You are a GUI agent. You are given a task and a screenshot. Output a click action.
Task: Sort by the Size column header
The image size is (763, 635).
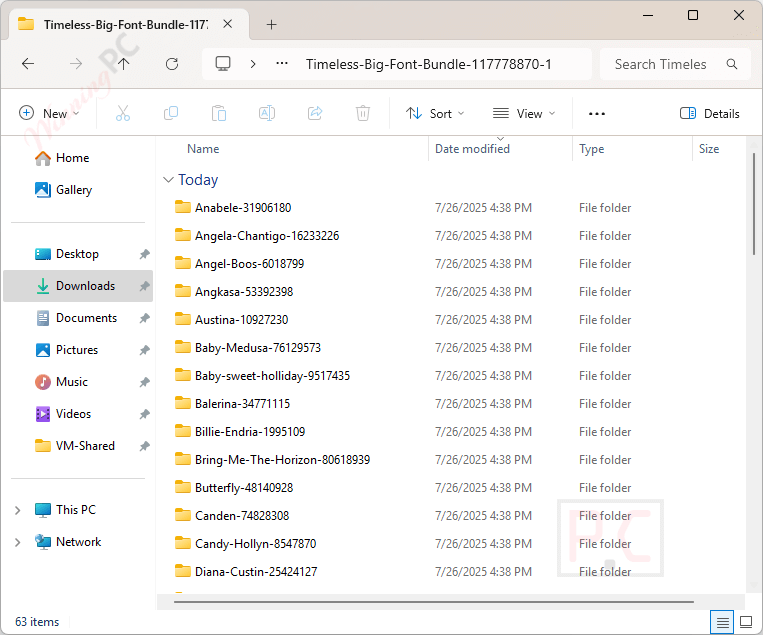[x=709, y=149]
